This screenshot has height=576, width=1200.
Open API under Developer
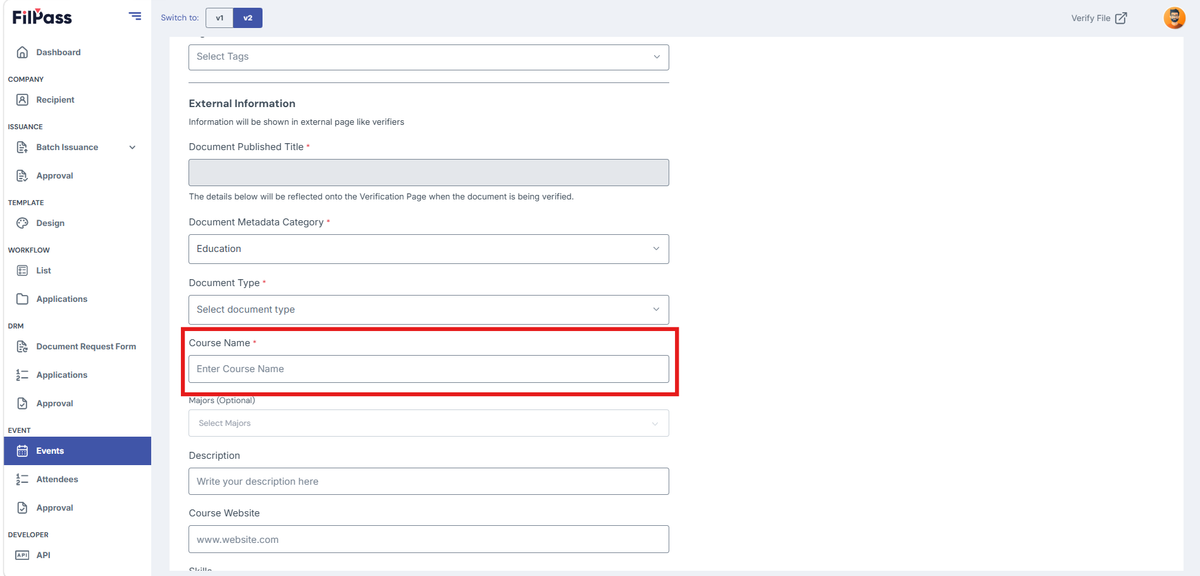(43, 555)
